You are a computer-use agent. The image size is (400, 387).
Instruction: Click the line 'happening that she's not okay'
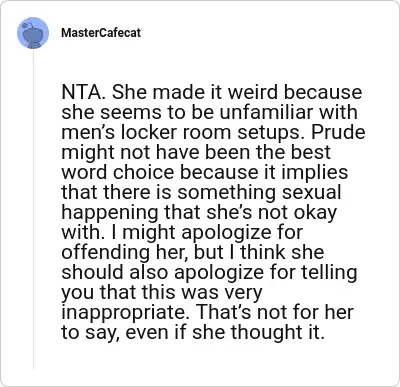pos(199,213)
